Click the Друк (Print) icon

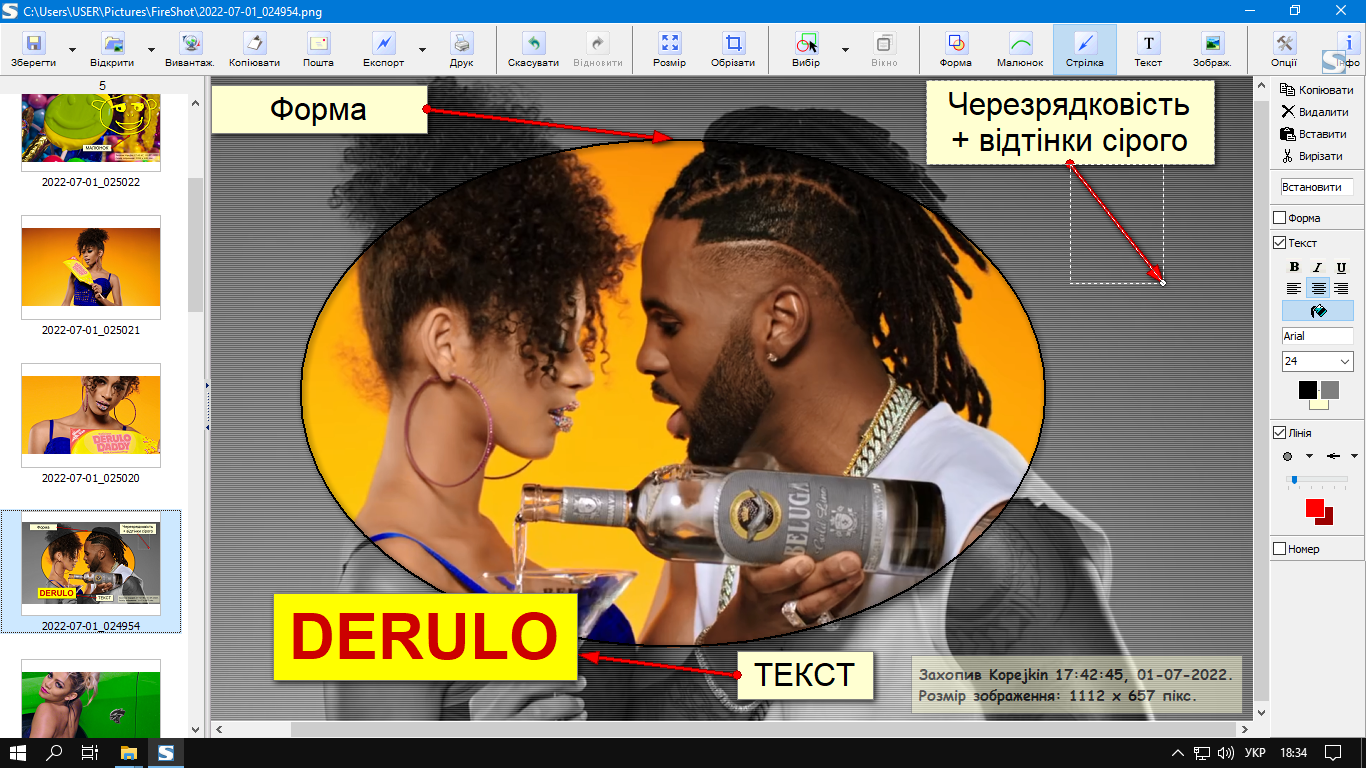point(462,49)
